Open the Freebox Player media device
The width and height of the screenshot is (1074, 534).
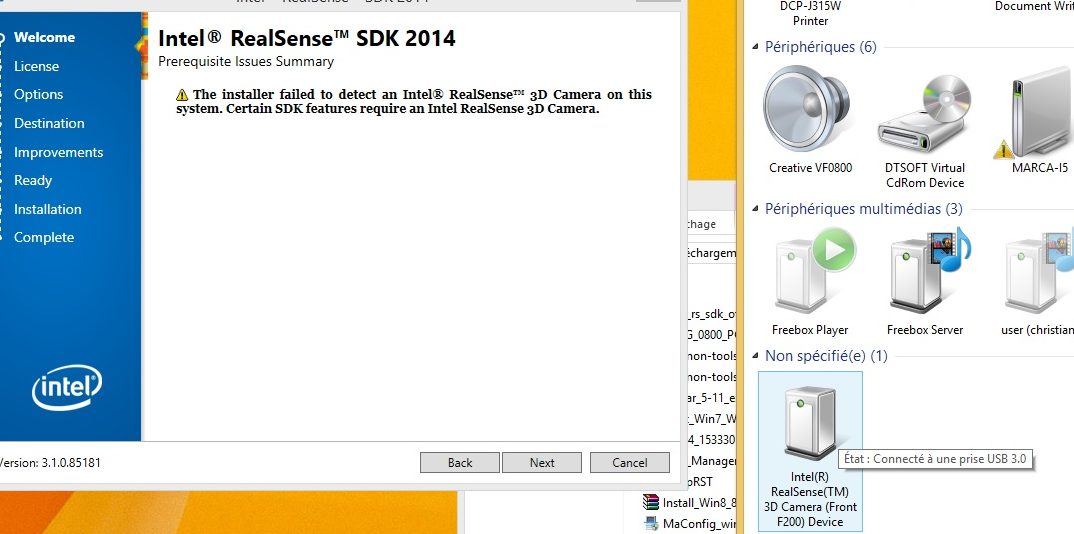815,272
